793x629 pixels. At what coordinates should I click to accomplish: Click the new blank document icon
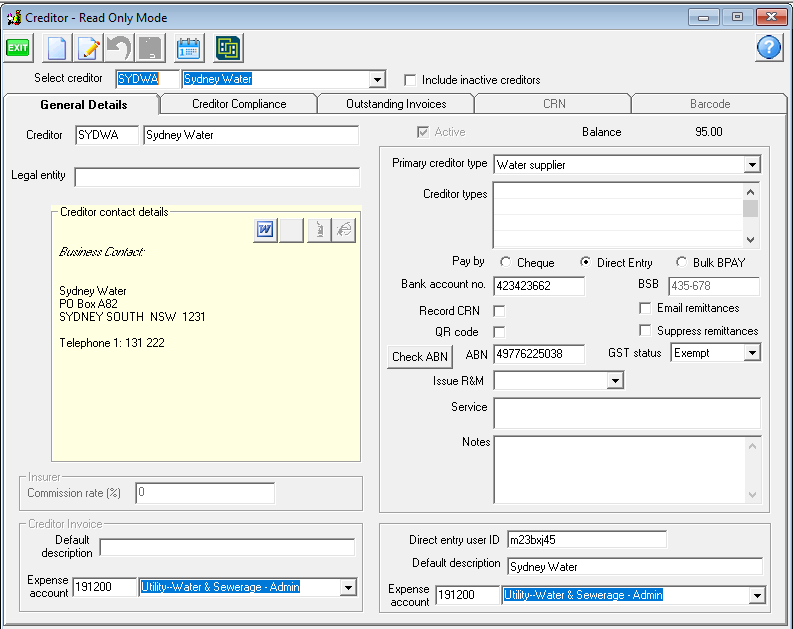coord(57,48)
